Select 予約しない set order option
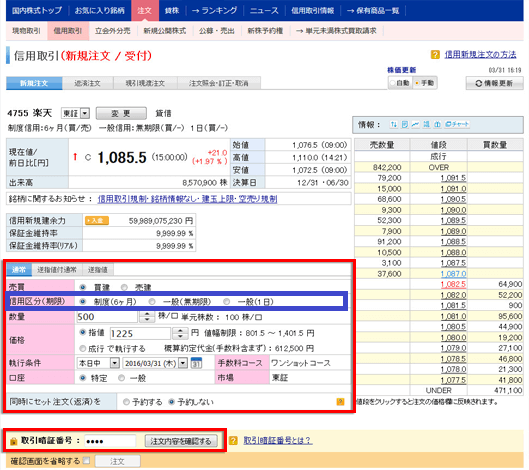Screen dimensions: 529x470 (x=172, y=402)
